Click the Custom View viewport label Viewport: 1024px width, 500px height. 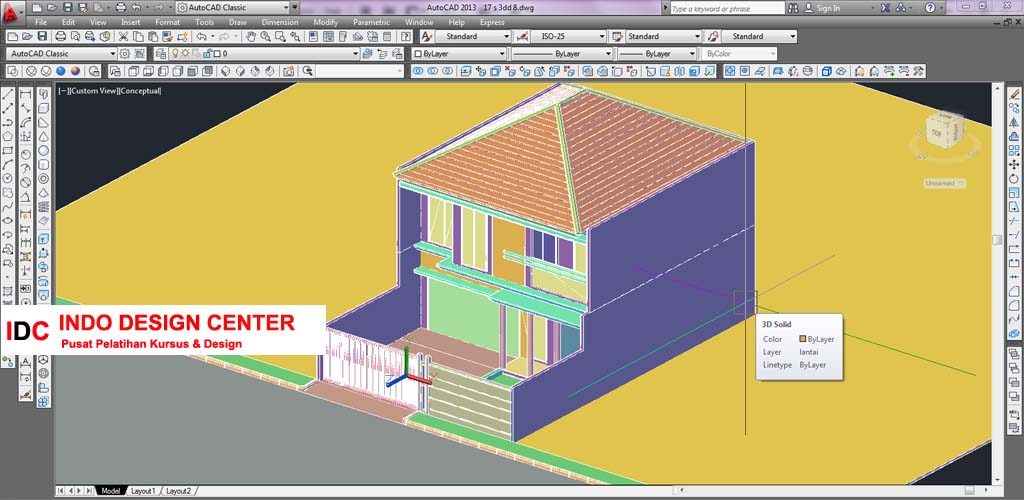(93, 91)
